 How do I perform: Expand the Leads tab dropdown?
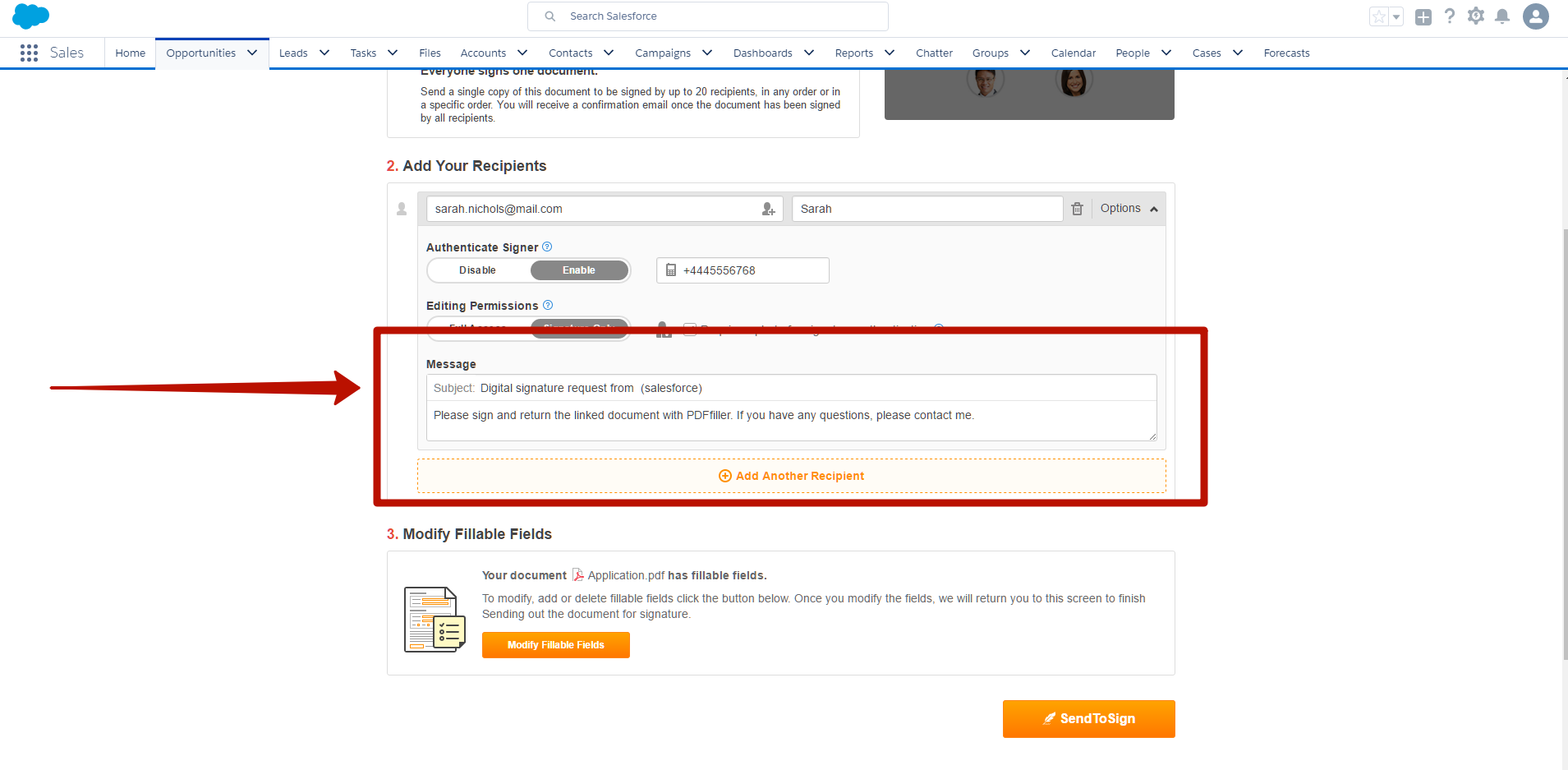tap(324, 53)
